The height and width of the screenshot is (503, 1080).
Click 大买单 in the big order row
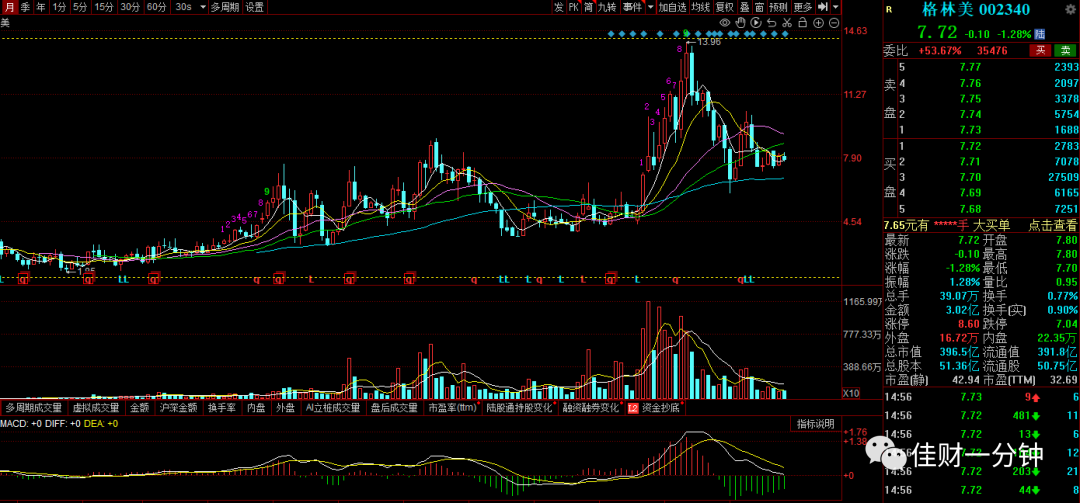coord(991,225)
